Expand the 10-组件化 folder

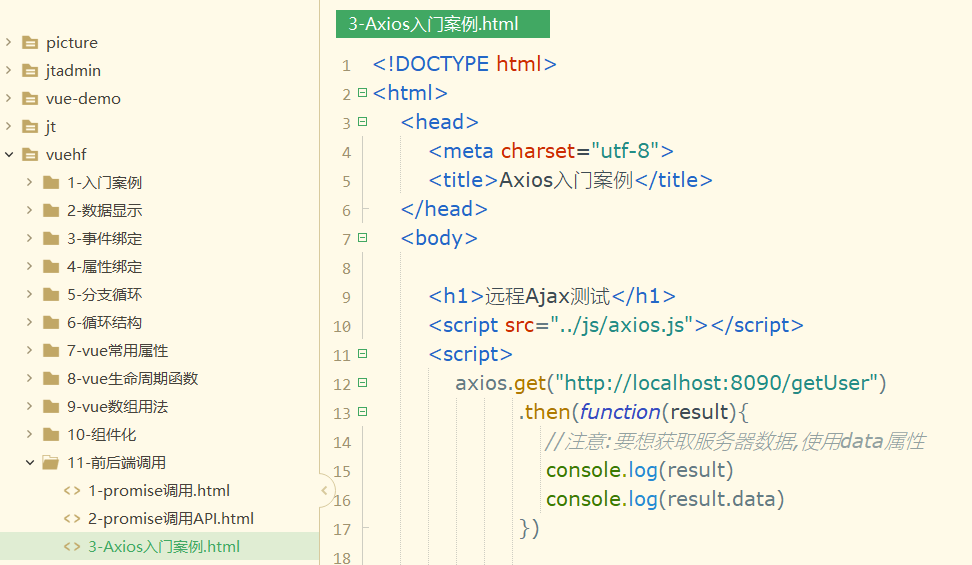[x=29, y=434]
